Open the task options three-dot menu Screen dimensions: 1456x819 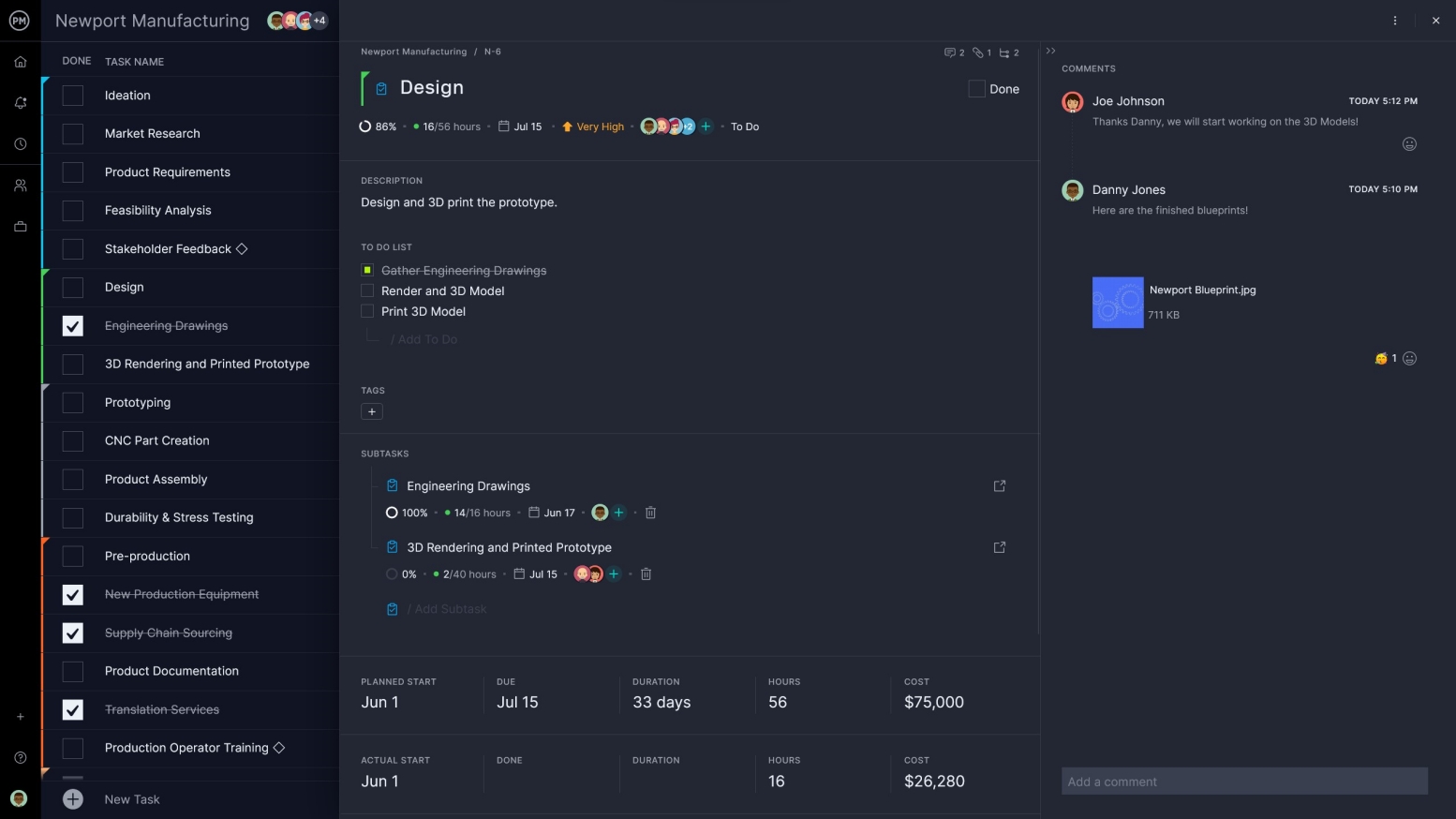point(1395,20)
